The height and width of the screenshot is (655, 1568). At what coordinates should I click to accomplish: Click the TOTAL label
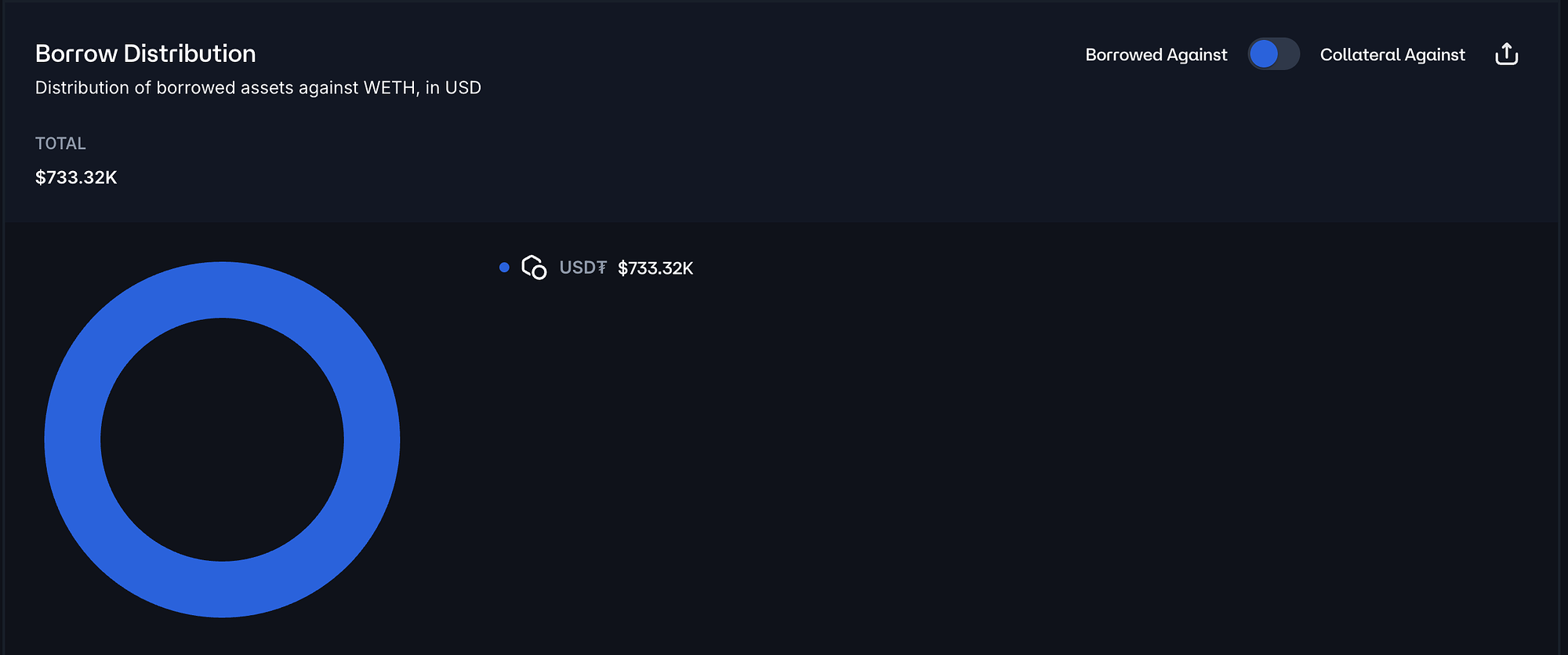pyautogui.click(x=60, y=144)
